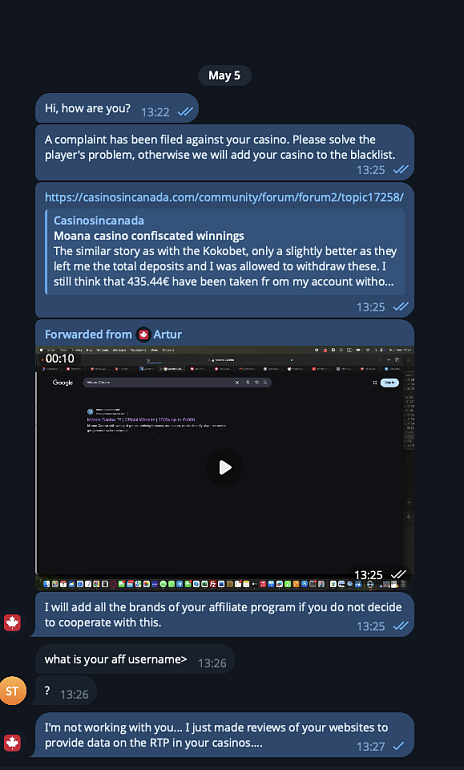
Task: Play the forwarded video message
Action: (x=224, y=467)
